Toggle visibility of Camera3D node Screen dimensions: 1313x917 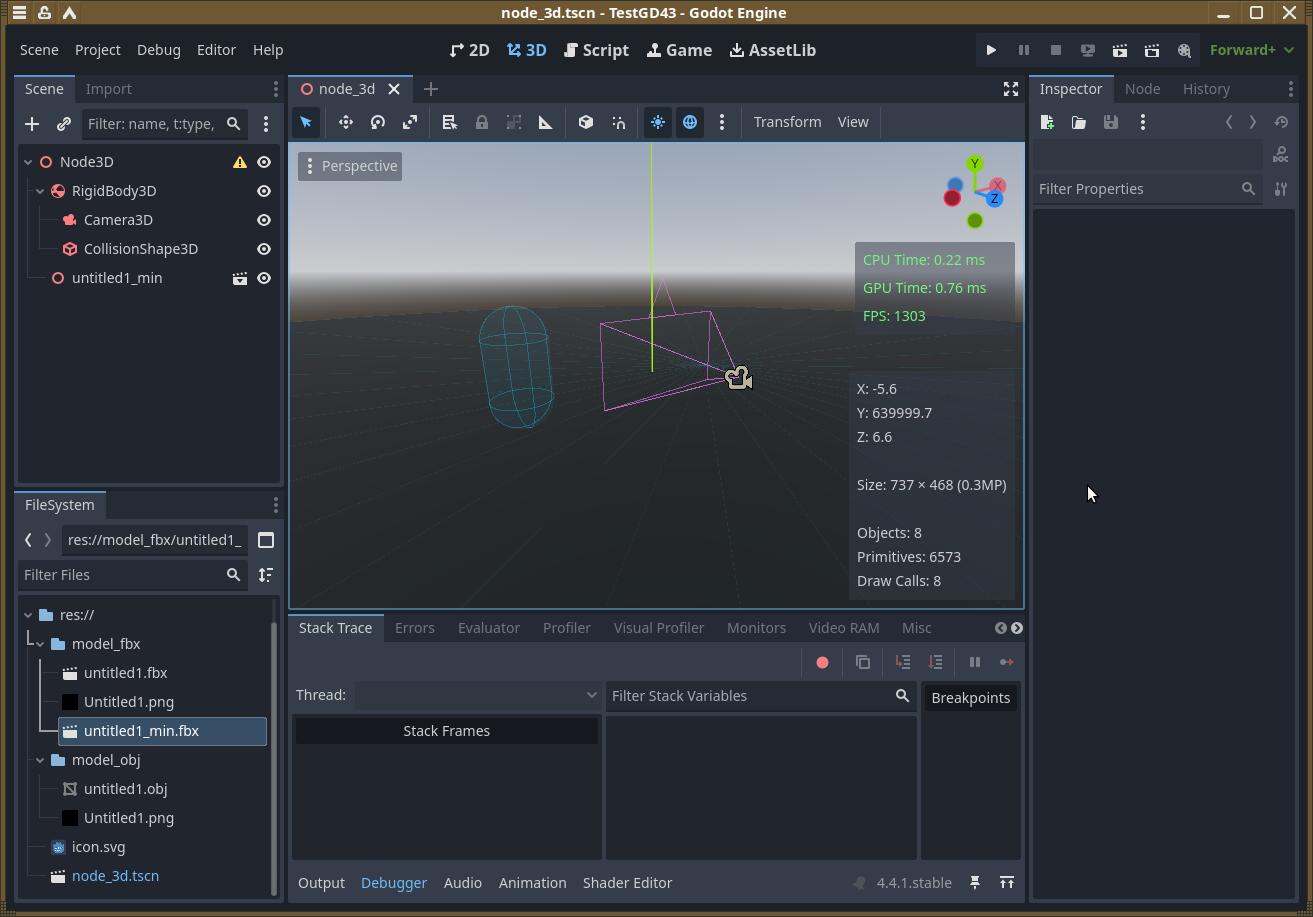point(264,220)
